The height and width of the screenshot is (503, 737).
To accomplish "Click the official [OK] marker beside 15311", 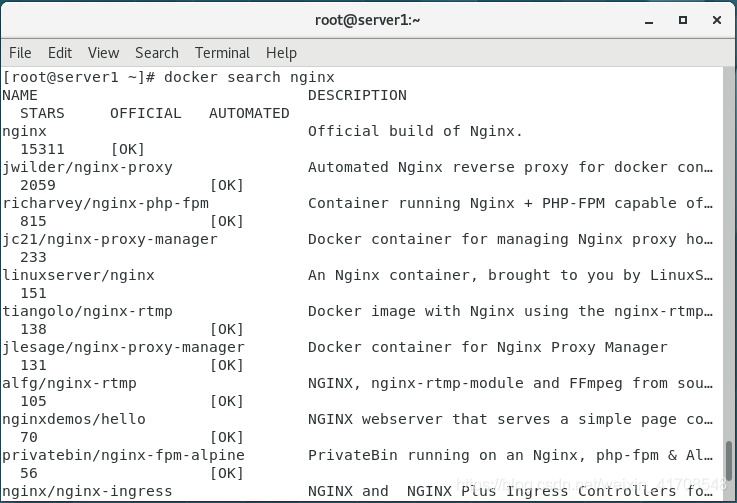I will pyautogui.click(x=128, y=149).
